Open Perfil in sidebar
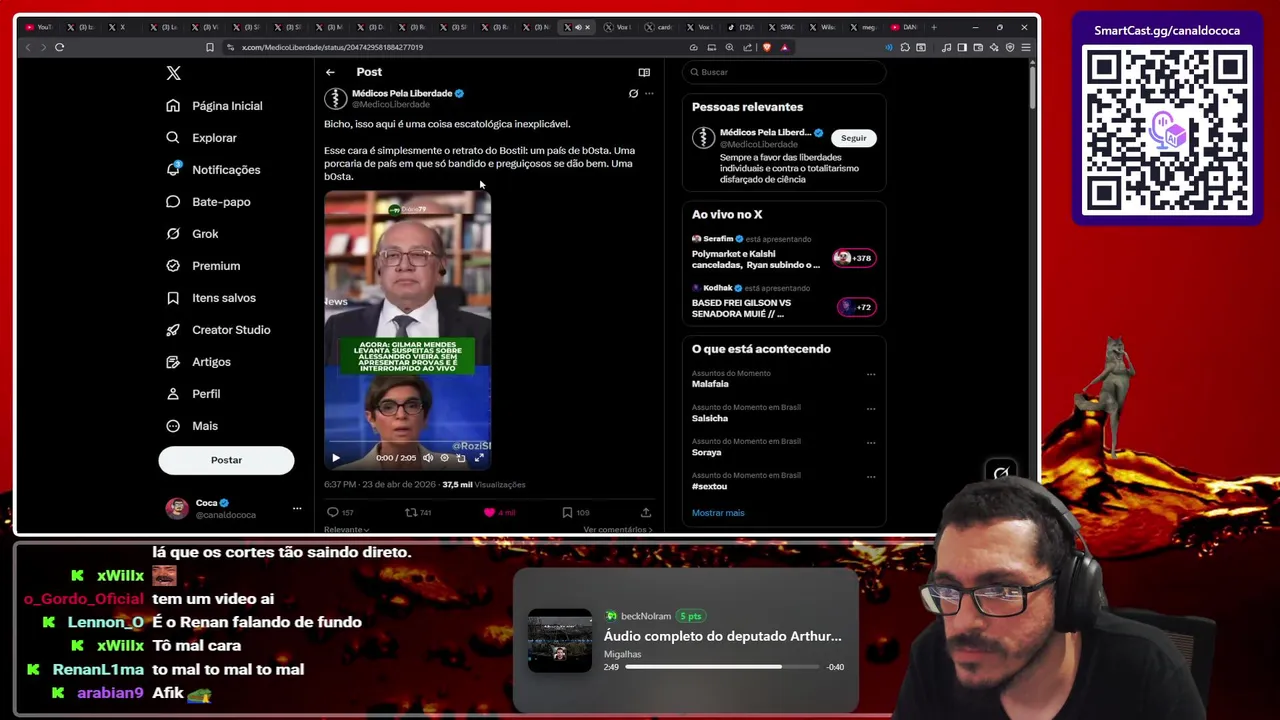The image size is (1280, 720). click(193, 393)
